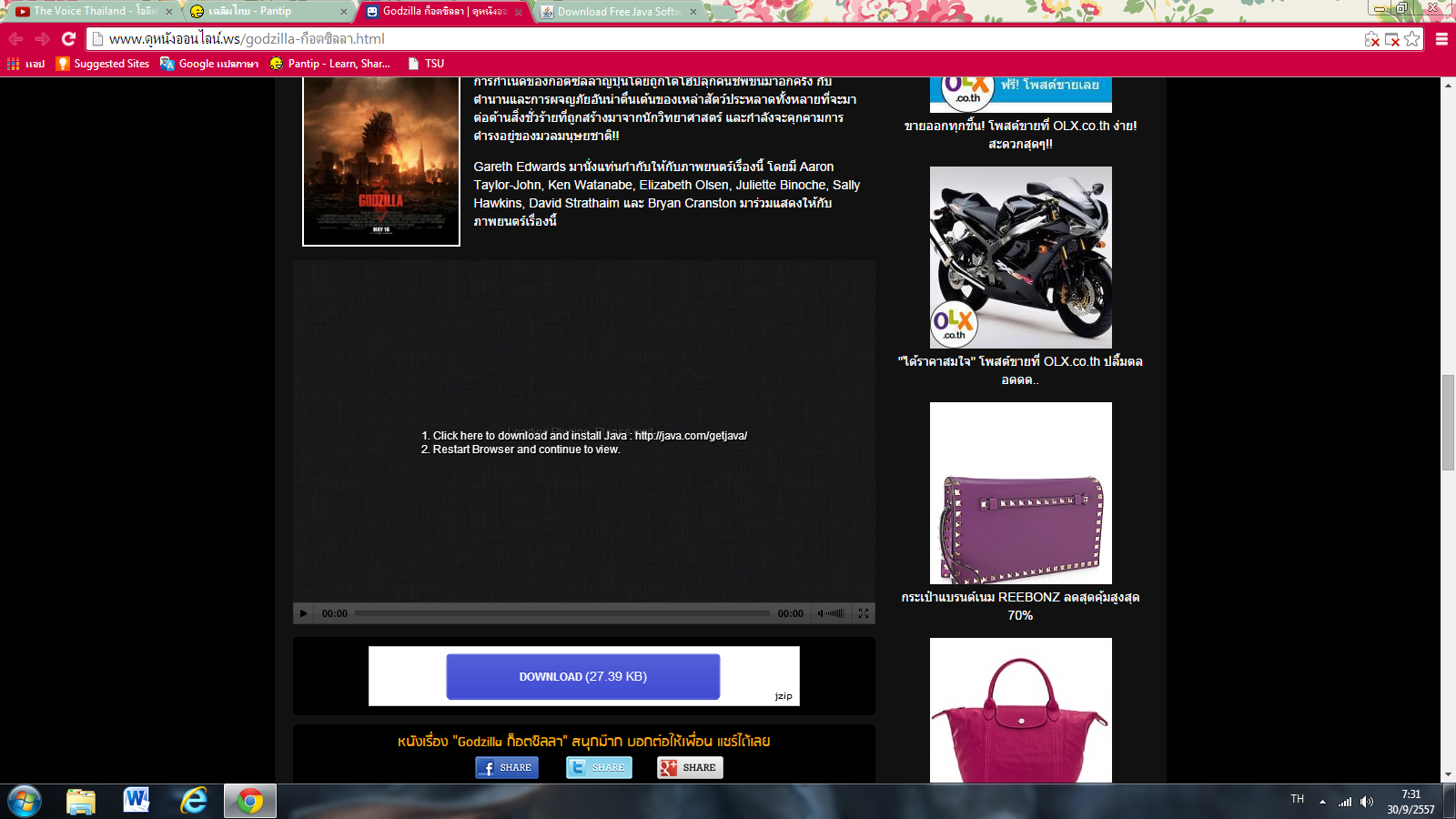Open the Windows Start menu
Image resolution: width=1456 pixels, height=819 pixels.
coord(25,802)
